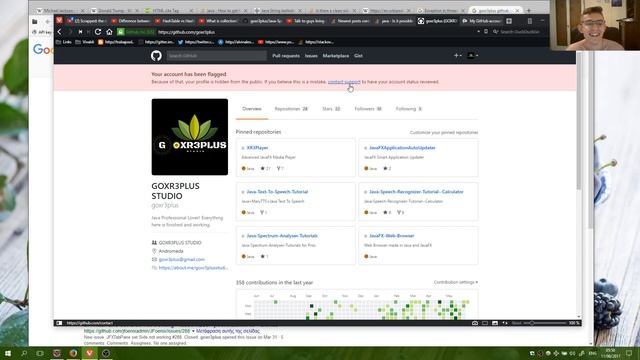The height and width of the screenshot is (360, 640).
Task: Open new tab in Vivaldi tab bar
Action: tap(509, 21)
